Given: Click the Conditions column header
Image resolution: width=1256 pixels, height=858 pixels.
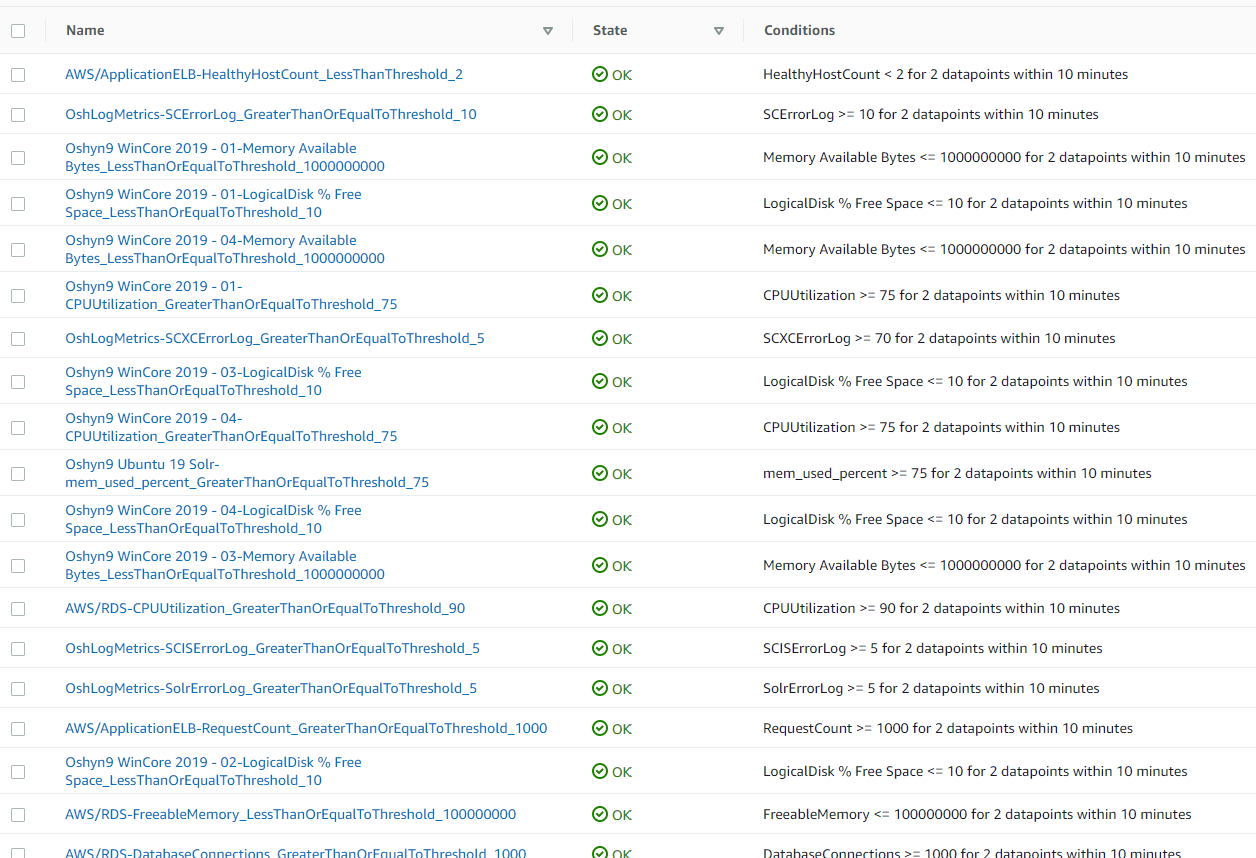Looking at the screenshot, I should (x=799, y=31).
